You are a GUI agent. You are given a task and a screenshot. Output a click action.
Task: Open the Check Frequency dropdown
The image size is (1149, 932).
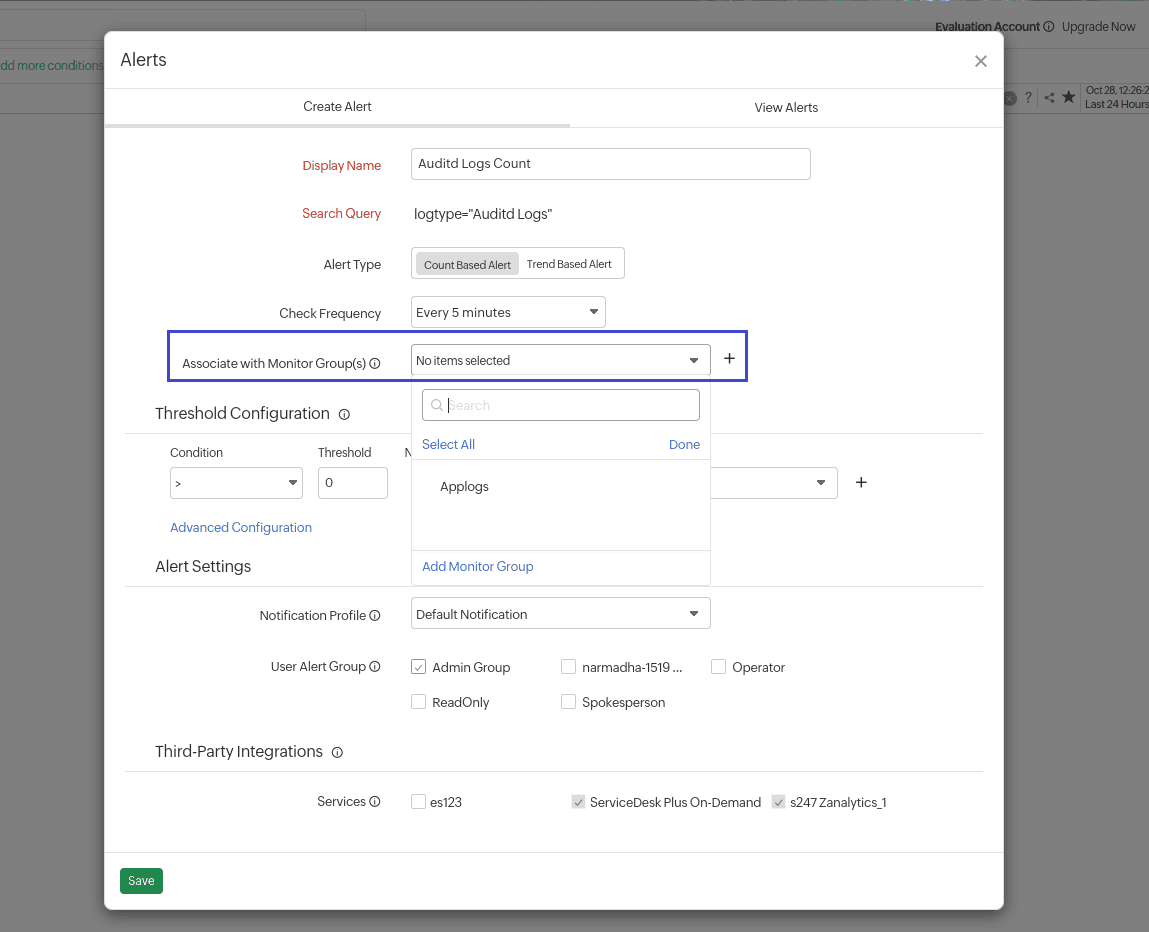point(508,312)
